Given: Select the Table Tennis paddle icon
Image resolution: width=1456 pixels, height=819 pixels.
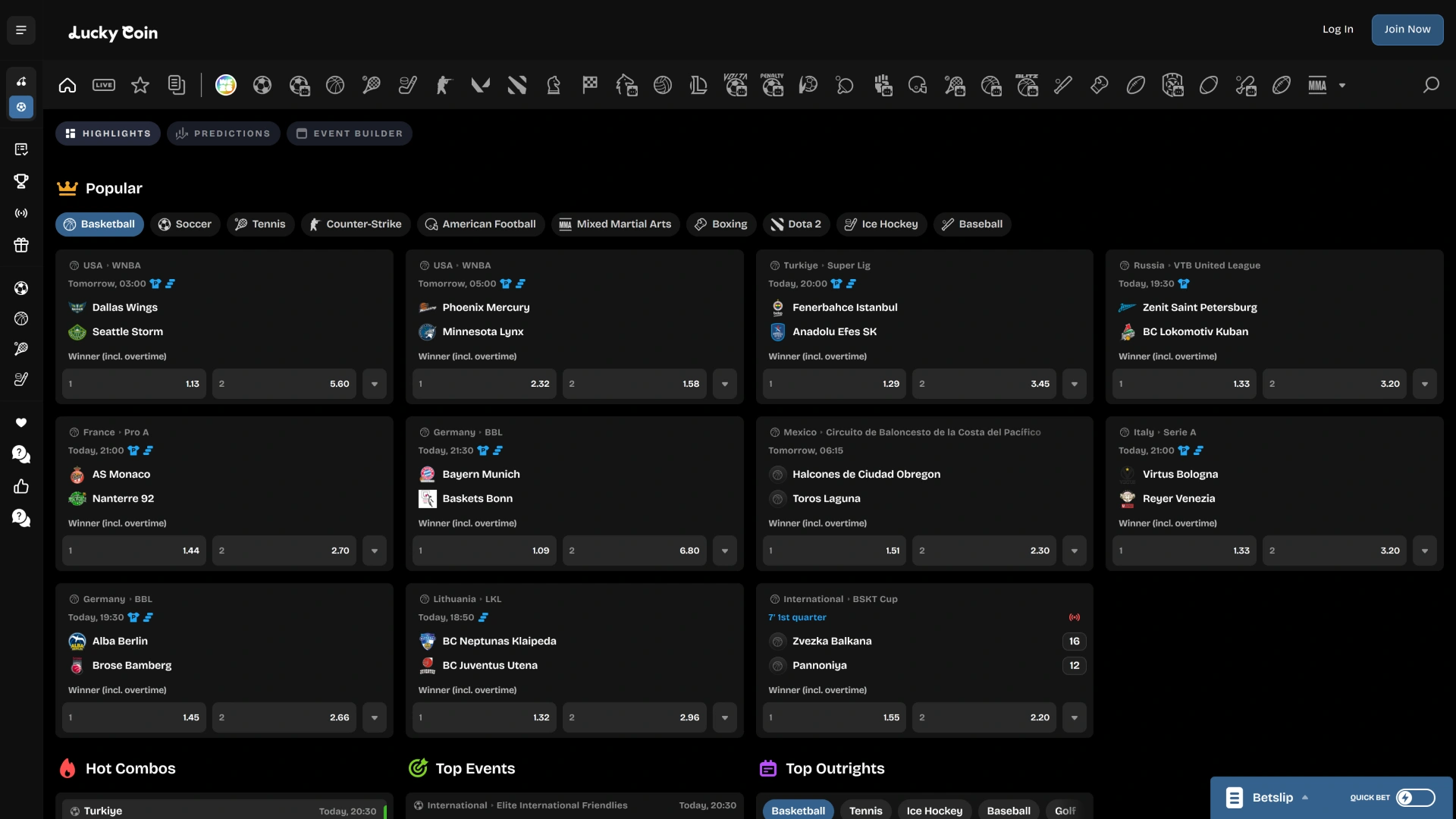Looking at the screenshot, I should point(845,86).
